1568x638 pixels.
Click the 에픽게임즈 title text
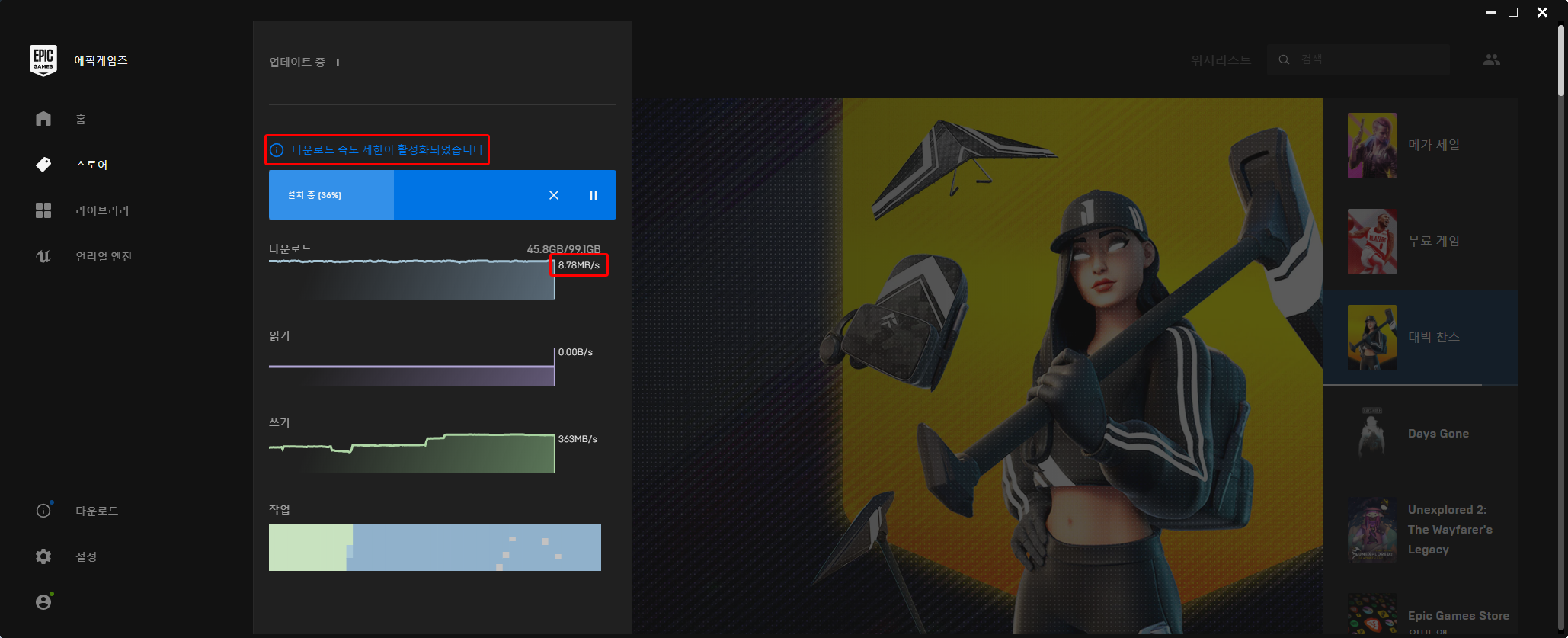101,60
